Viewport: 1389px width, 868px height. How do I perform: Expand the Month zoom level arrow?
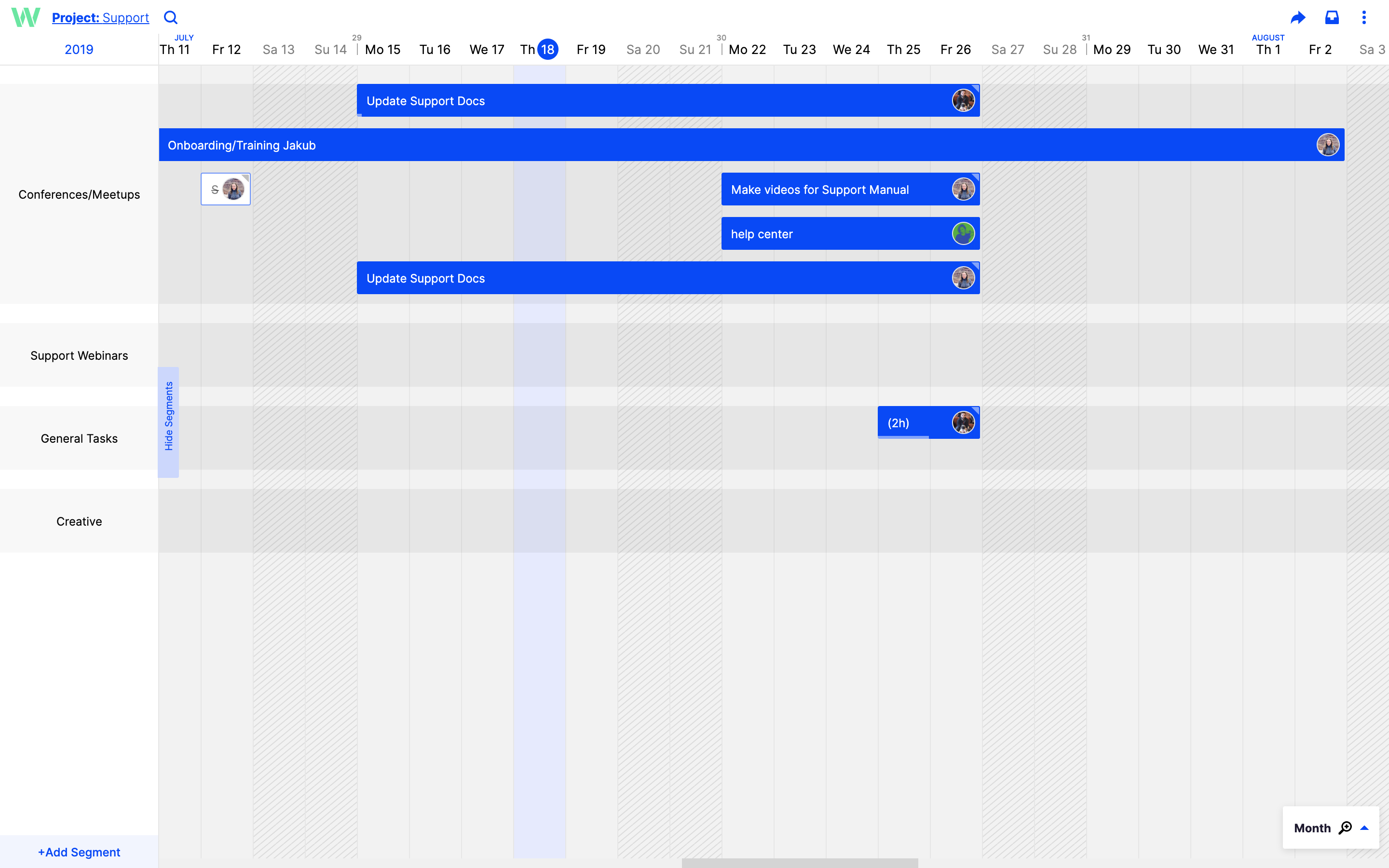[1365, 828]
